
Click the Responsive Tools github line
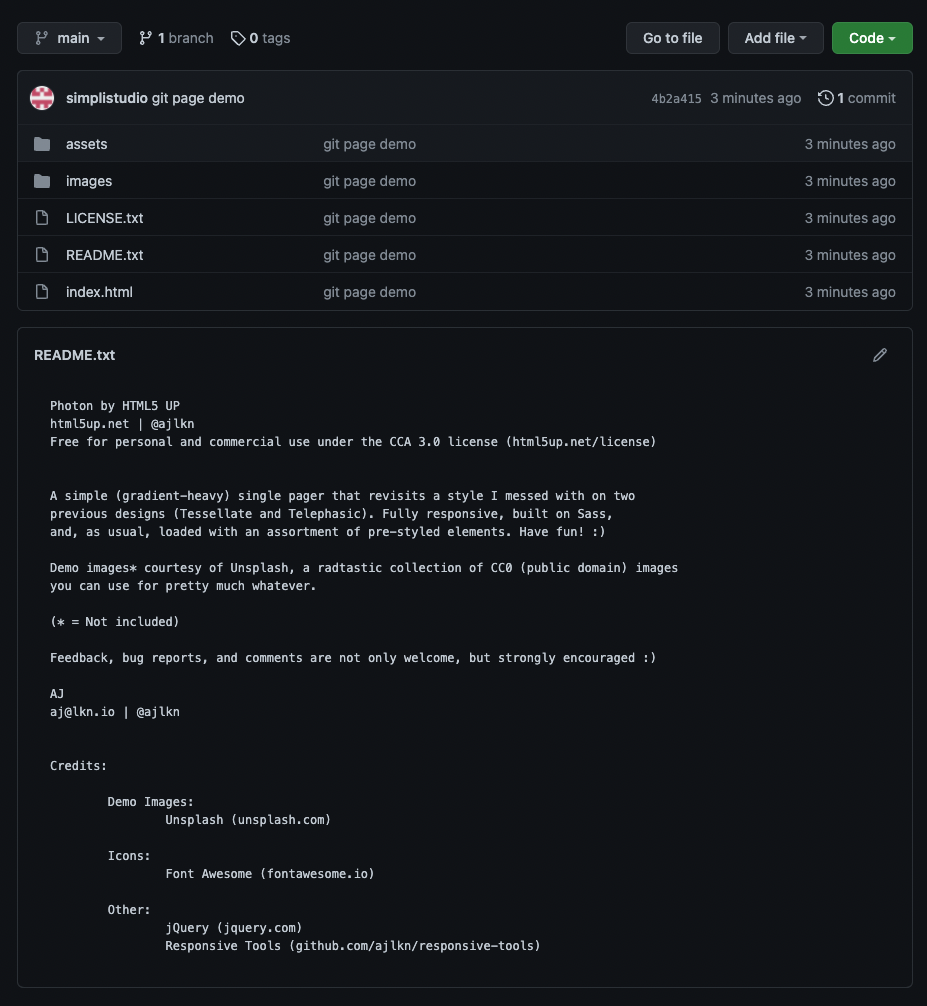353,946
